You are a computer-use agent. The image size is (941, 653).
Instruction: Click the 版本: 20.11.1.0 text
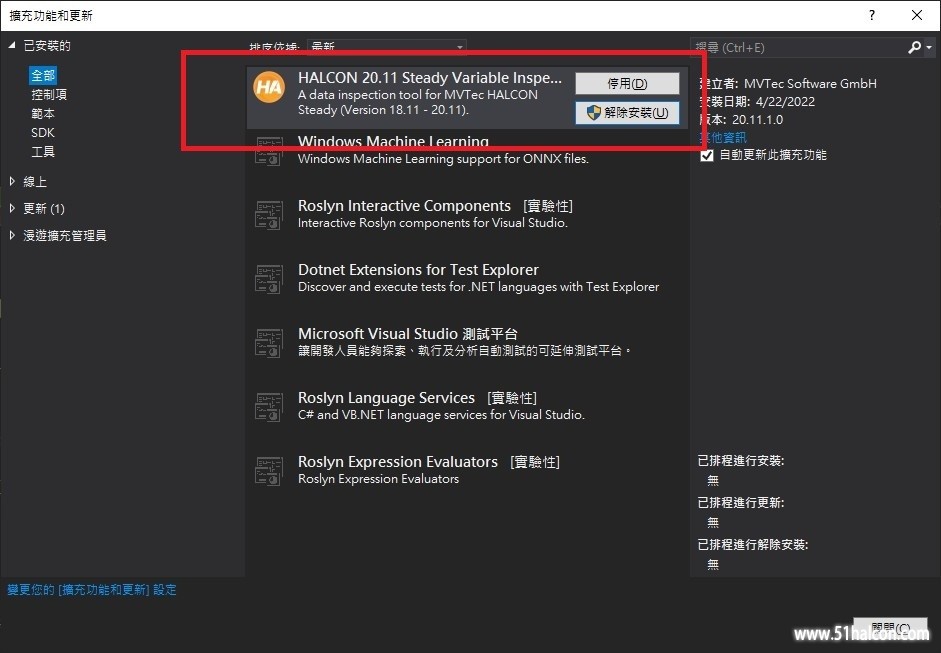[741, 119]
